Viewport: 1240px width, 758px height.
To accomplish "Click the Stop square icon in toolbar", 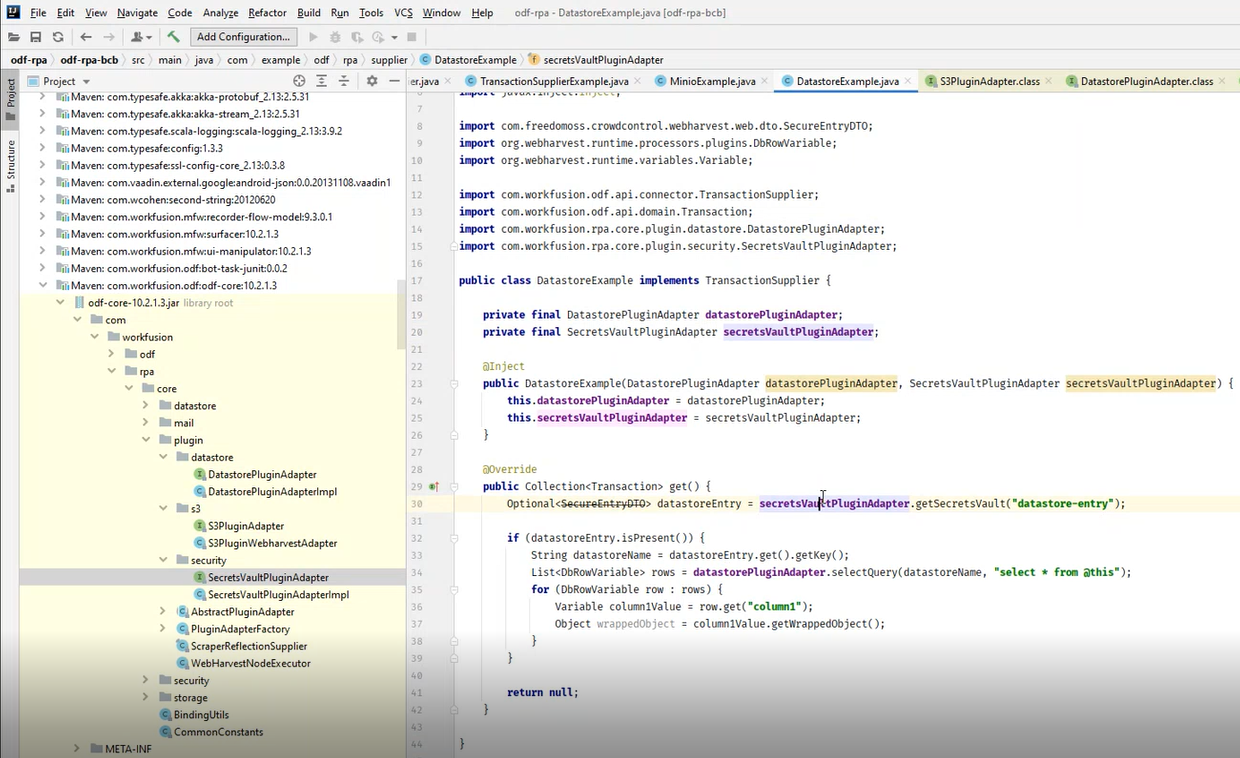I will click(x=411, y=37).
